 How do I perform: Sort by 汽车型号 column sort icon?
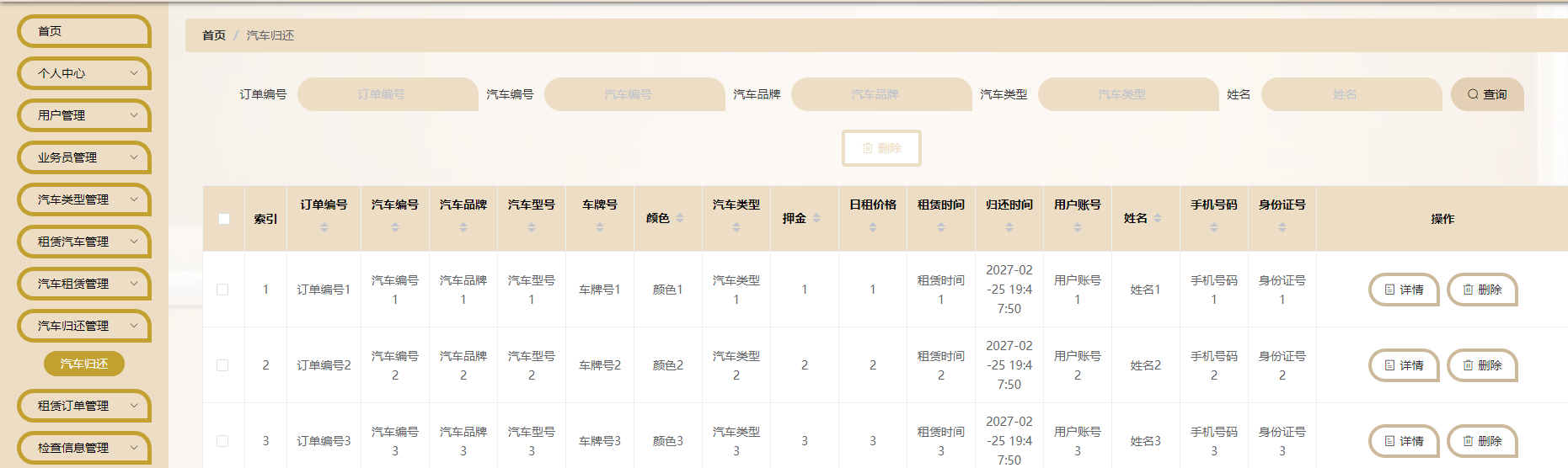(532, 227)
